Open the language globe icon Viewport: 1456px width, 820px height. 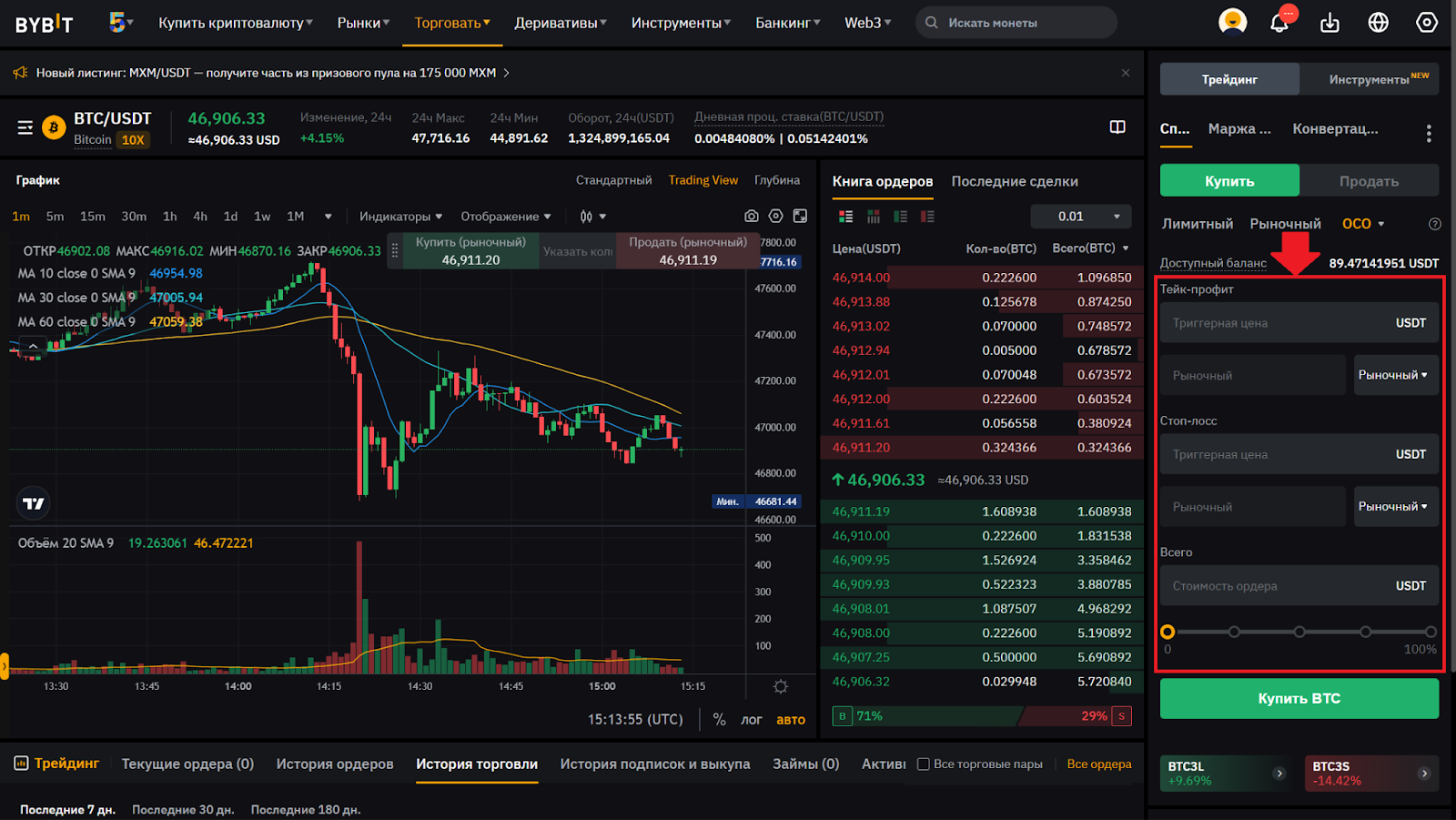1378,22
